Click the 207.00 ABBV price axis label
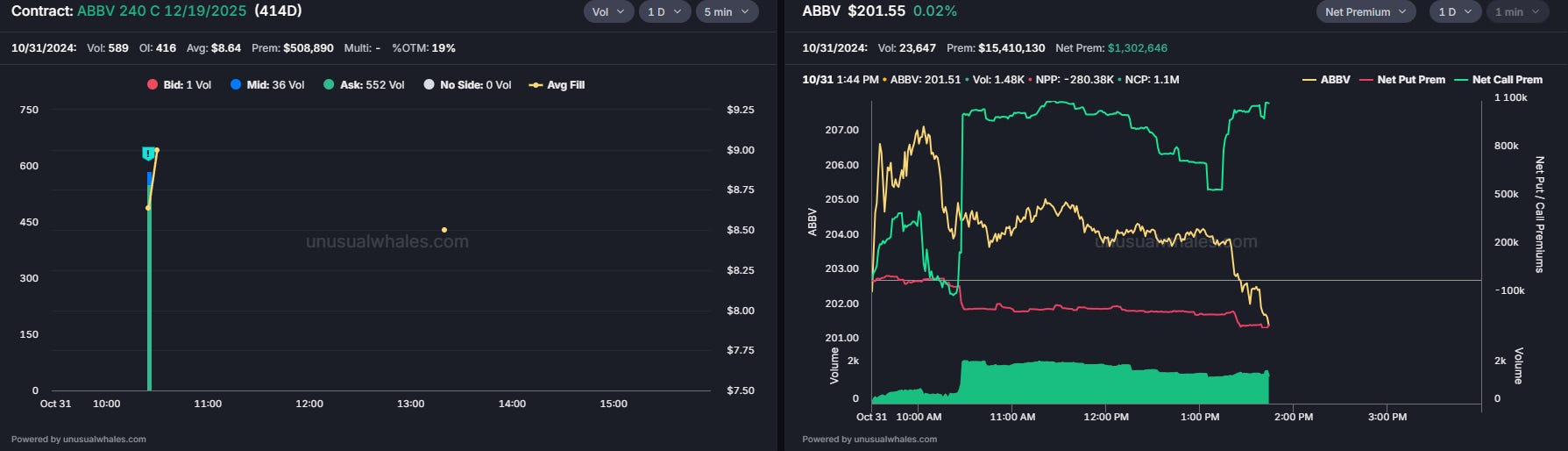1568x451 pixels. (841, 130)
